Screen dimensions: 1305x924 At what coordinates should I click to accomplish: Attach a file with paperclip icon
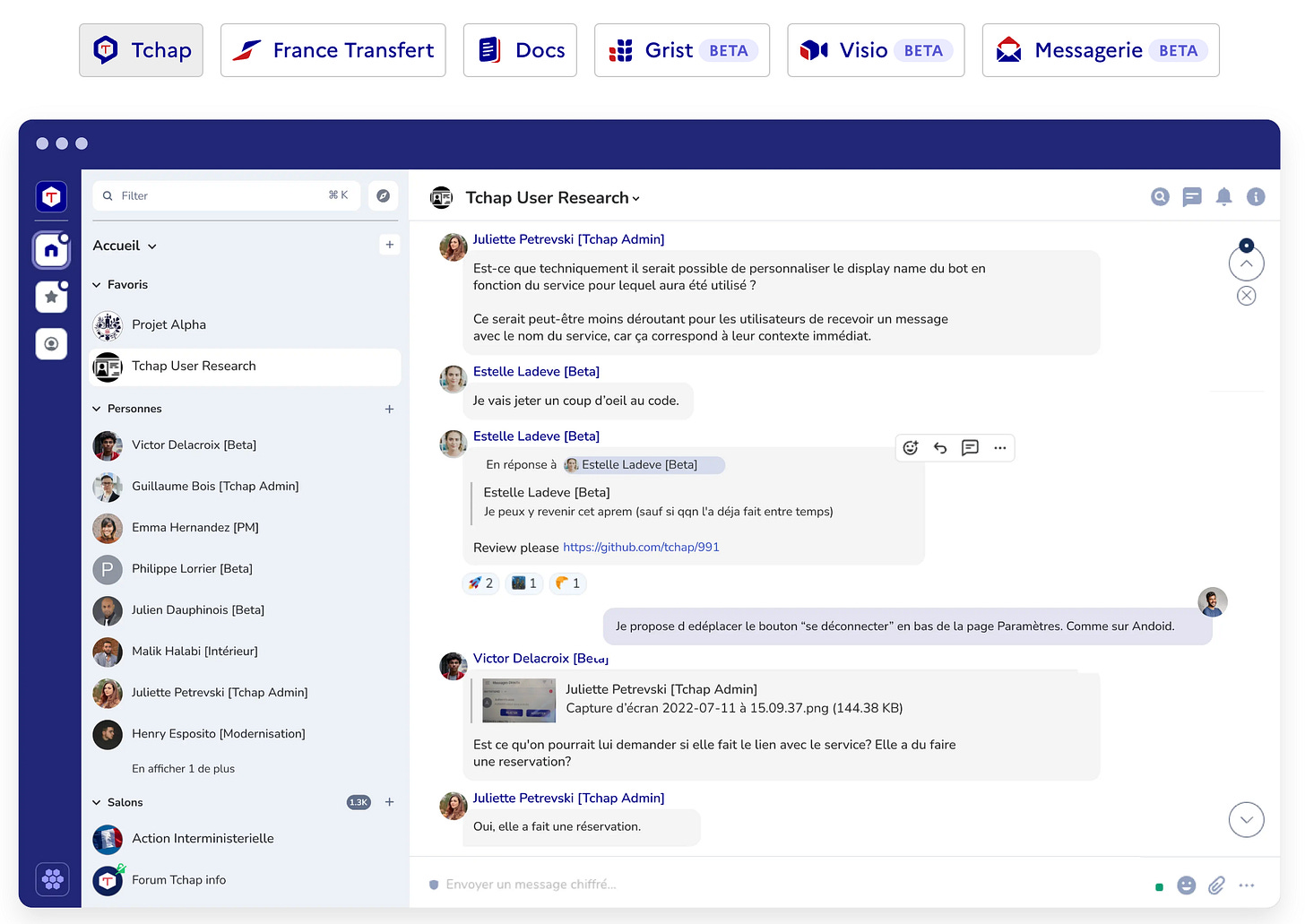pos(1216,885)
